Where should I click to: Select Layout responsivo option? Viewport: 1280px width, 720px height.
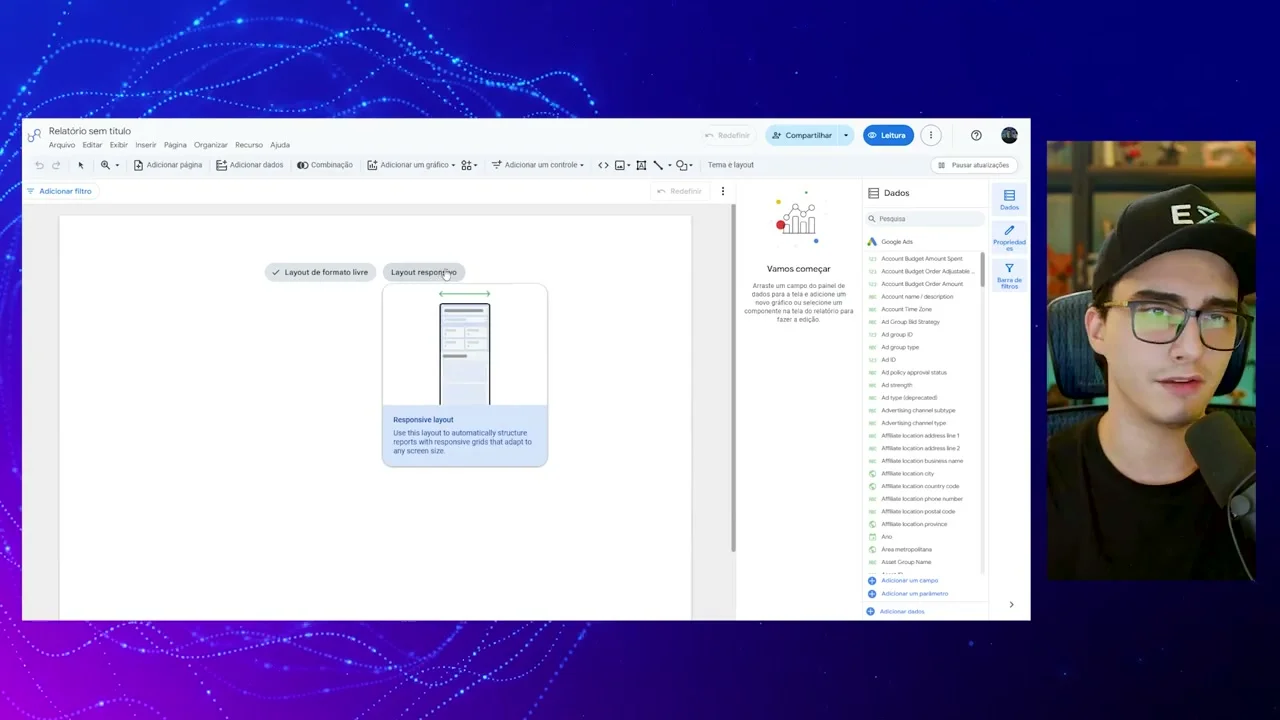(x=423, y=272)
